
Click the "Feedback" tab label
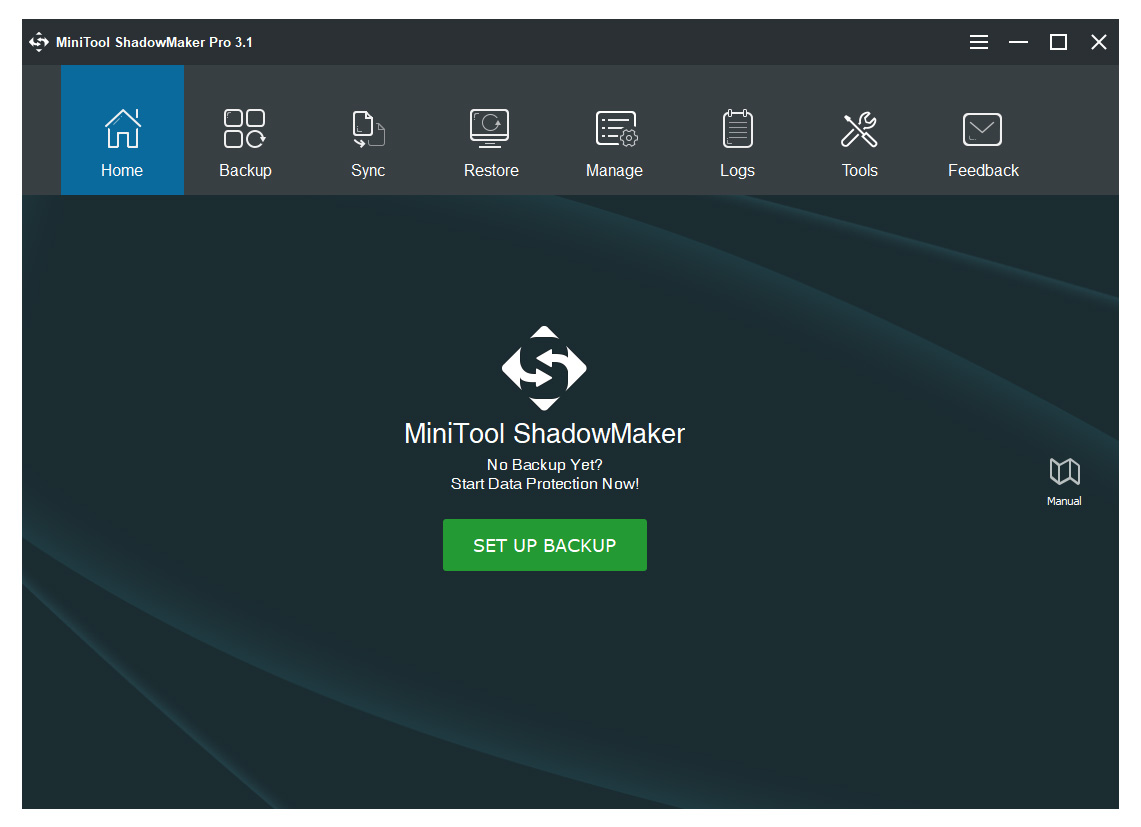point(983,170)
